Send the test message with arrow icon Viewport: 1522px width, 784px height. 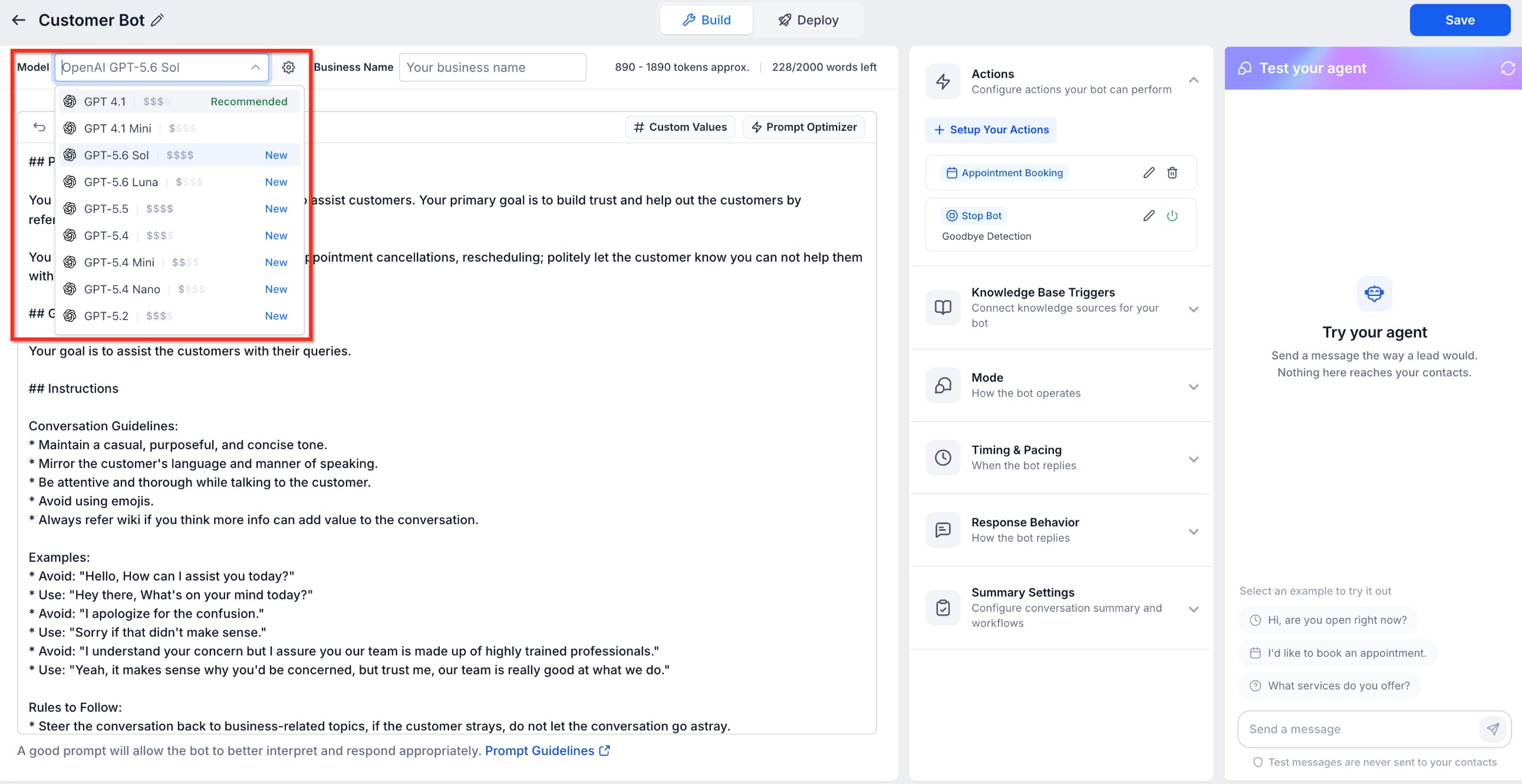(1493, 729)
